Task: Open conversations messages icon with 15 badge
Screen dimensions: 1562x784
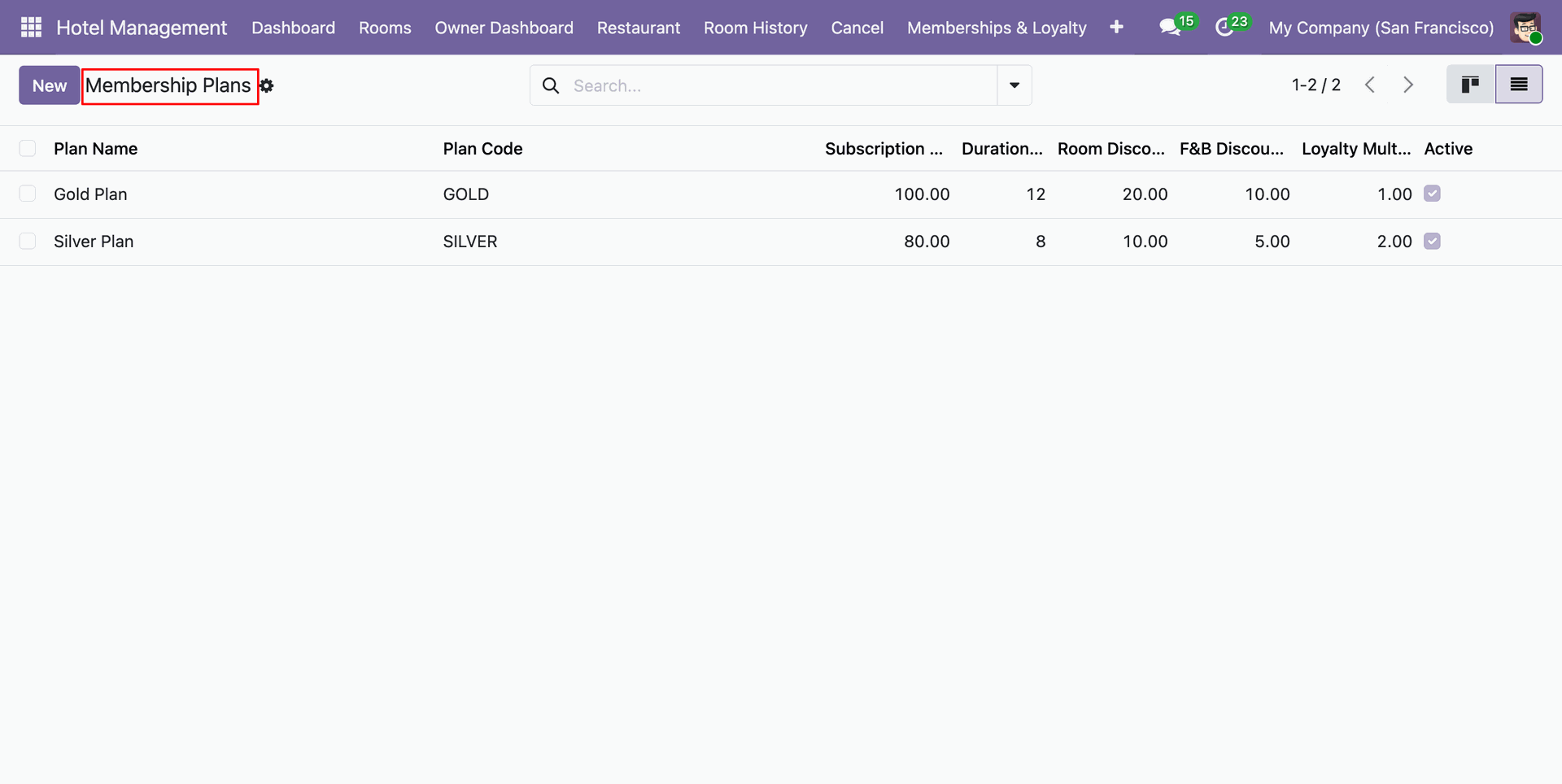Action: click(x=1178, y=26)
